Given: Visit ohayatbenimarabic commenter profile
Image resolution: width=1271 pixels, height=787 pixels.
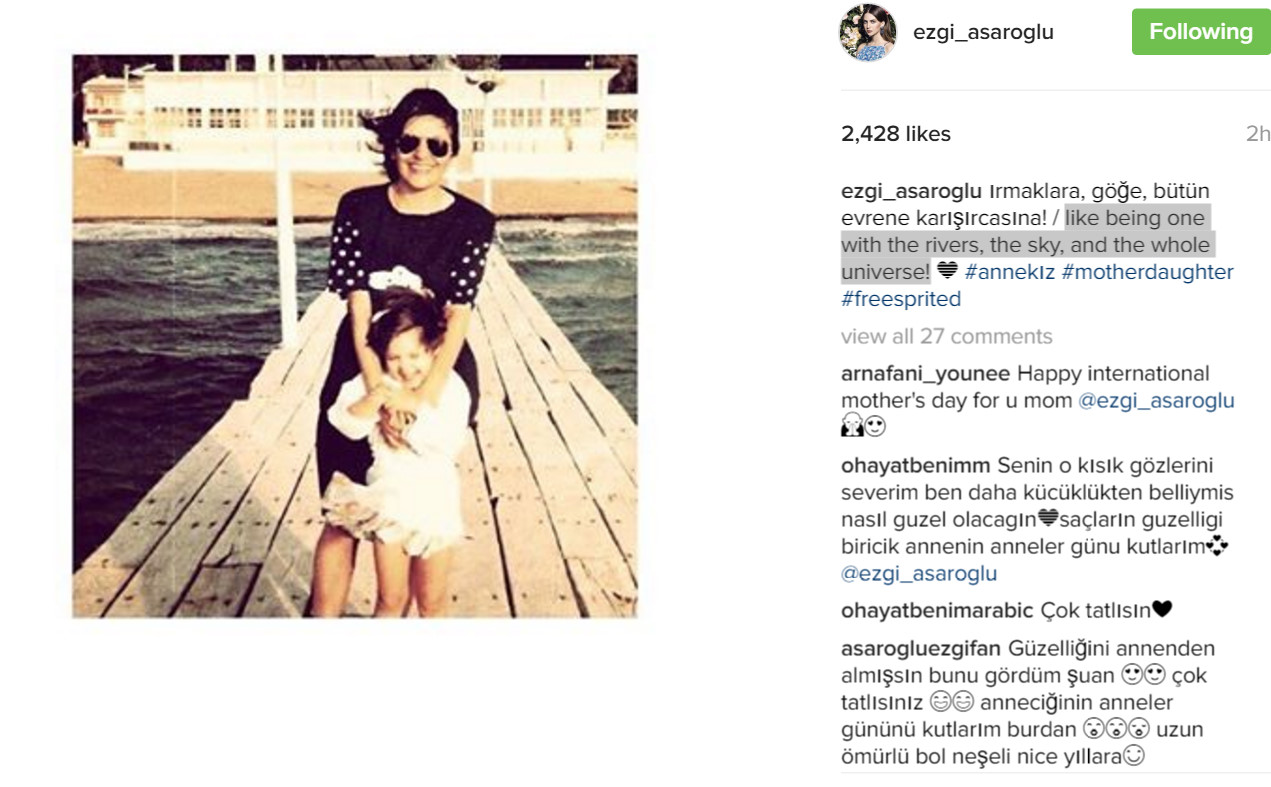Looking at the screenshot, I should click(x=938, y=610).
